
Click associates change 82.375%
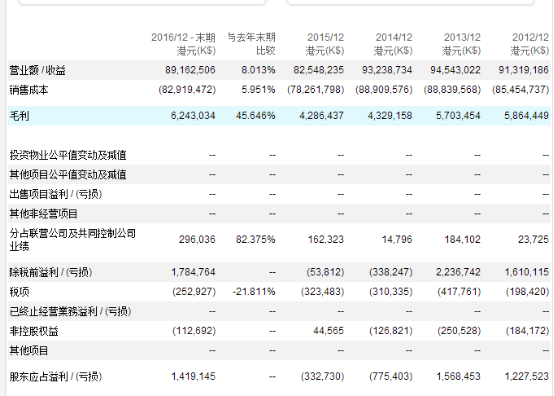[x=255, y=240]
